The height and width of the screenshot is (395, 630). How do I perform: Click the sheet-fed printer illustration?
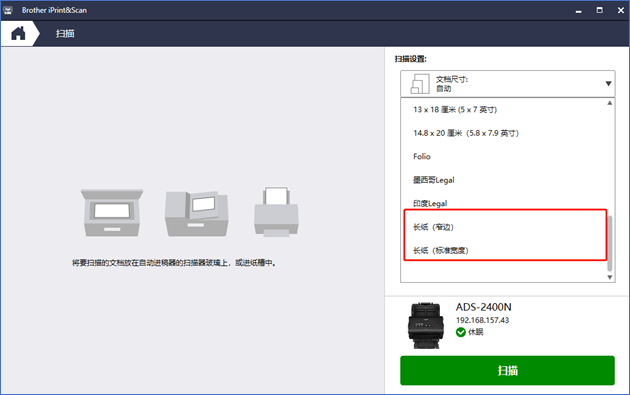[276, 211]
